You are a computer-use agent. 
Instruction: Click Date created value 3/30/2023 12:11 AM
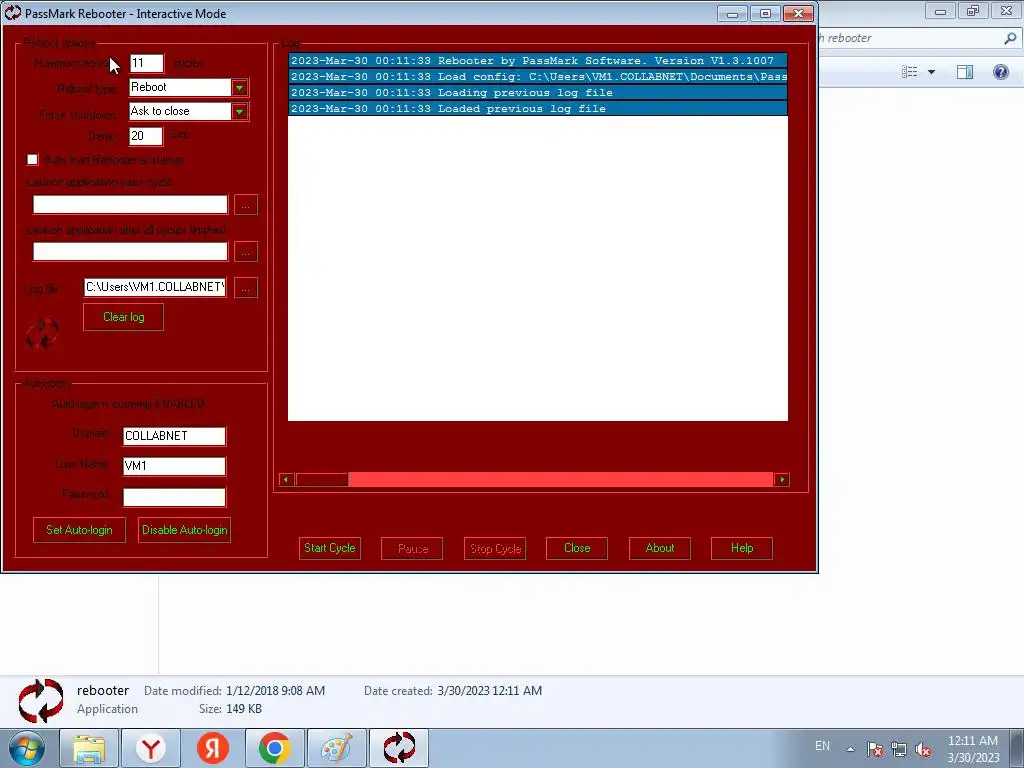[x=490, y=691]
